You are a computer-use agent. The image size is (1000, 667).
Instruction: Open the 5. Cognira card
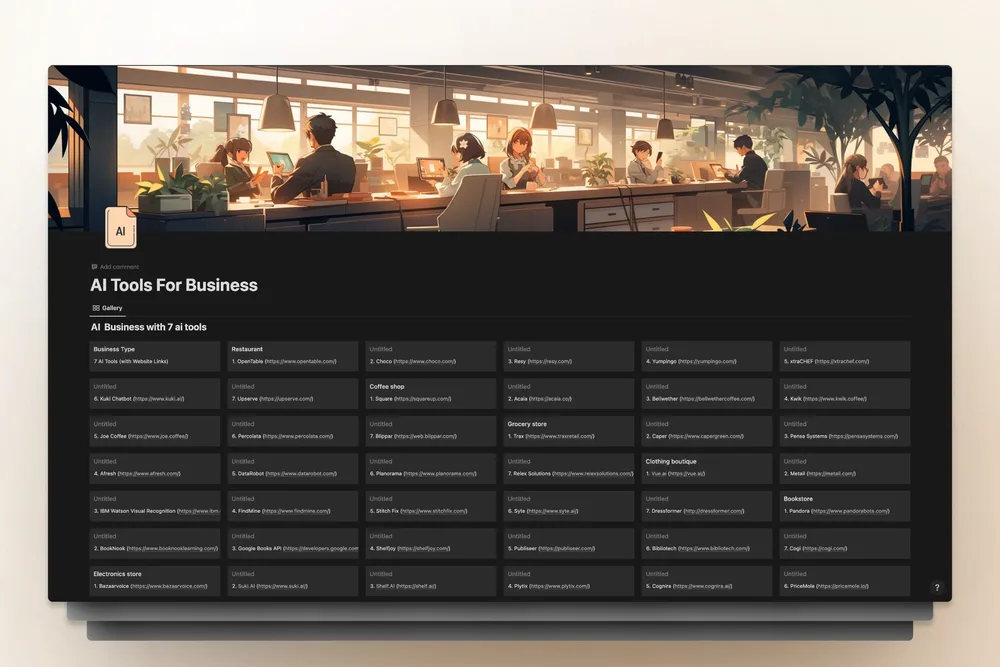(707, 581)
